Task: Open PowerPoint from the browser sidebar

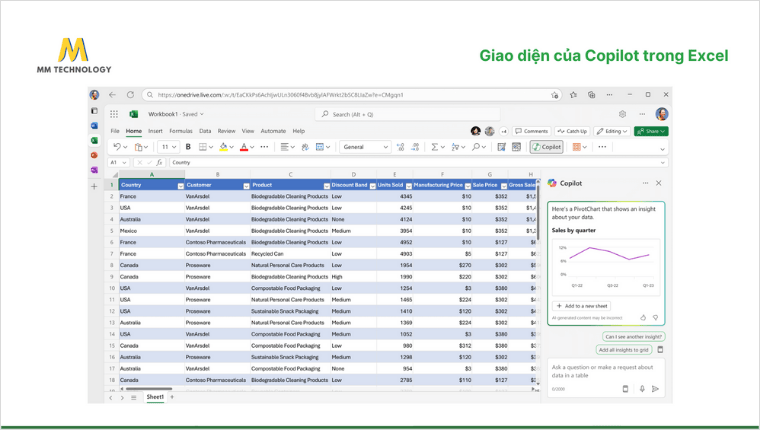Action: (x=94, y=155)
